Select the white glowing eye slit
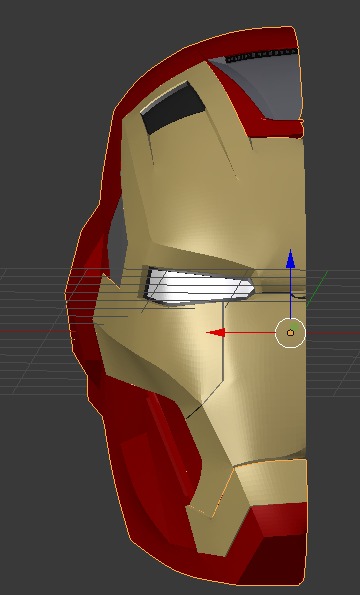 tap(200, 287)
